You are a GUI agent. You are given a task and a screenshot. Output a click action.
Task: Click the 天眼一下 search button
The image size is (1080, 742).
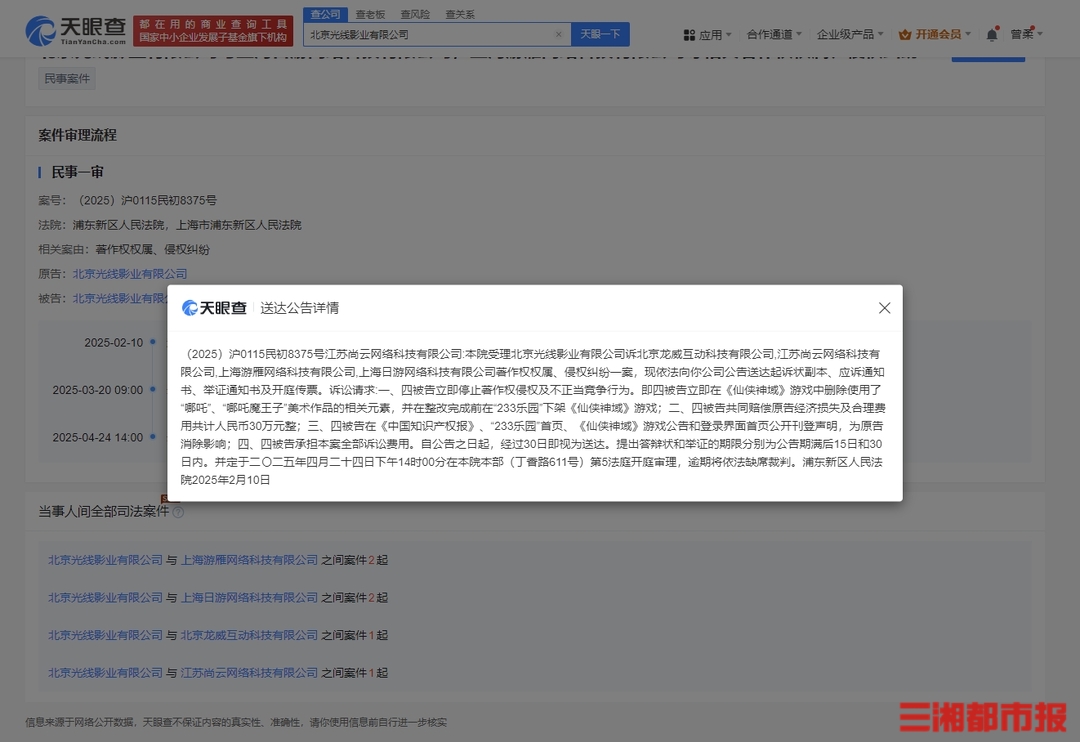pos(600,34)
